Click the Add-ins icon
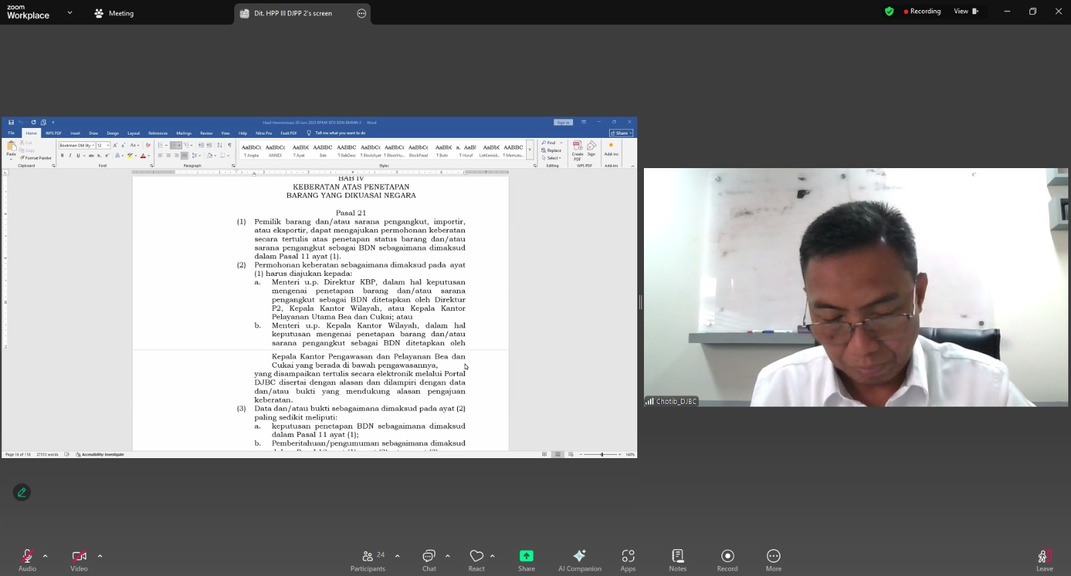 611,149
